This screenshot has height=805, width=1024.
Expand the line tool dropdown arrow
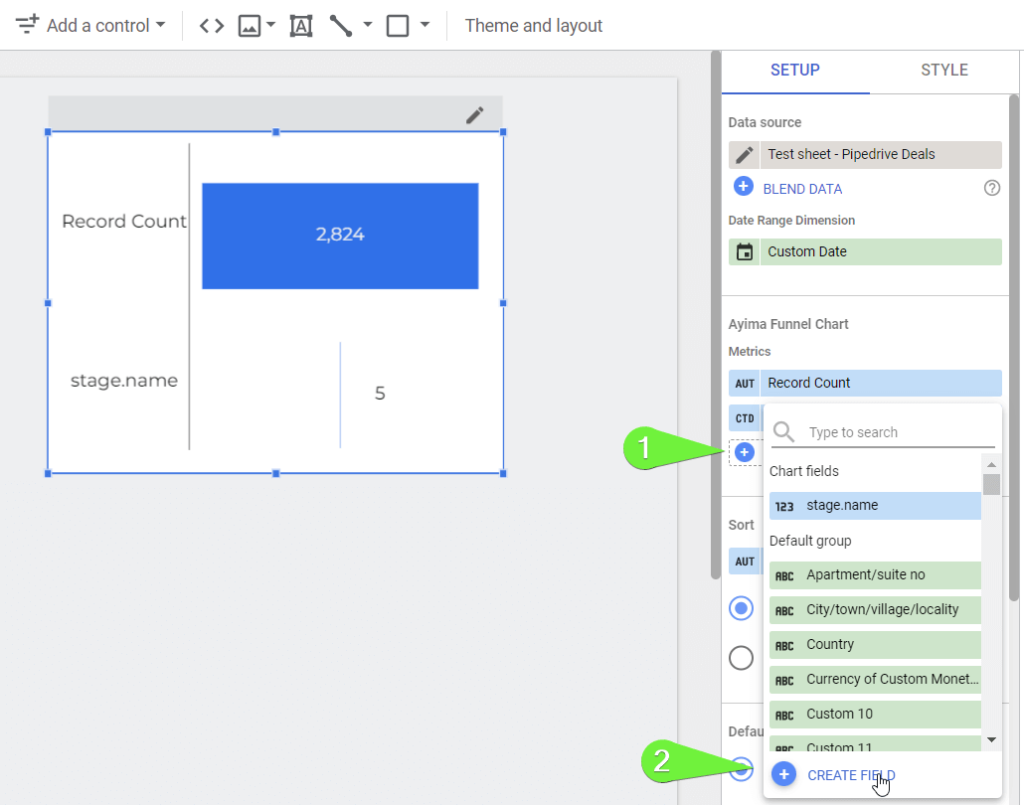[368, 25]
